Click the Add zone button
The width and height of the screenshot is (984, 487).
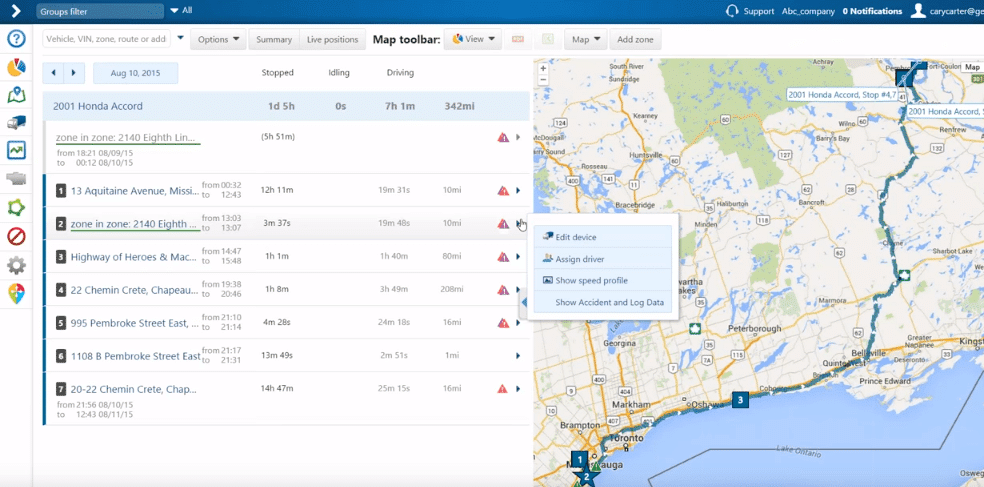[x=635, y=39]
